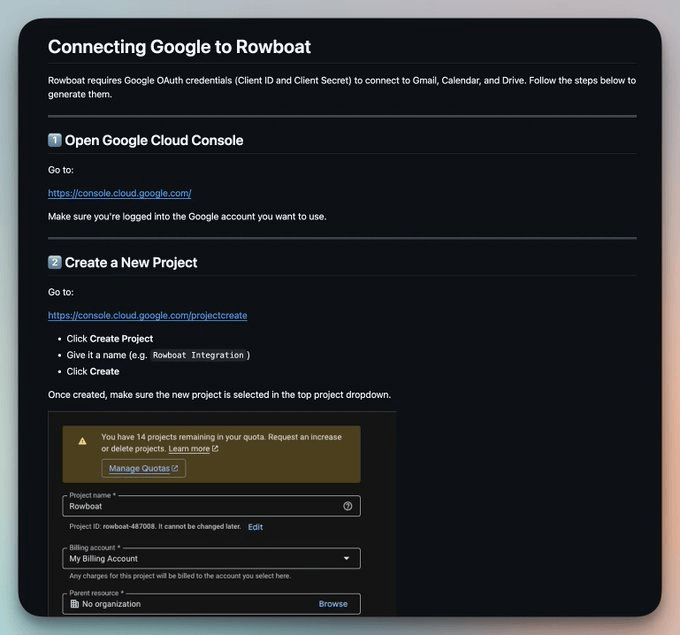The height and width of the screenshot is (635, 680).
Task: Click the Rowboat Integration code text
Action: click(198, 355)
